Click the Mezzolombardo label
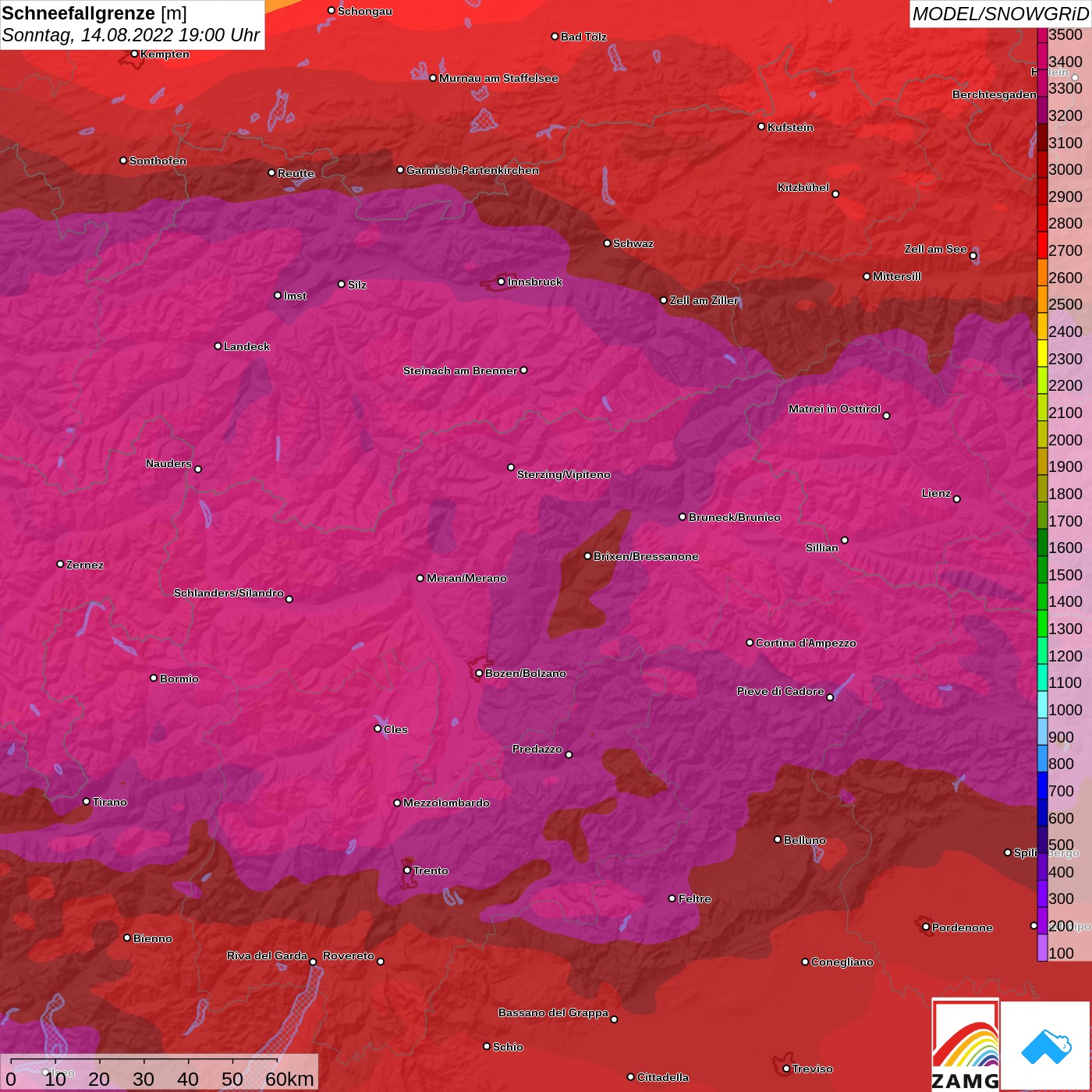Image resolution: width=1092 pixels, height=1092 pixels. (446, 803)
